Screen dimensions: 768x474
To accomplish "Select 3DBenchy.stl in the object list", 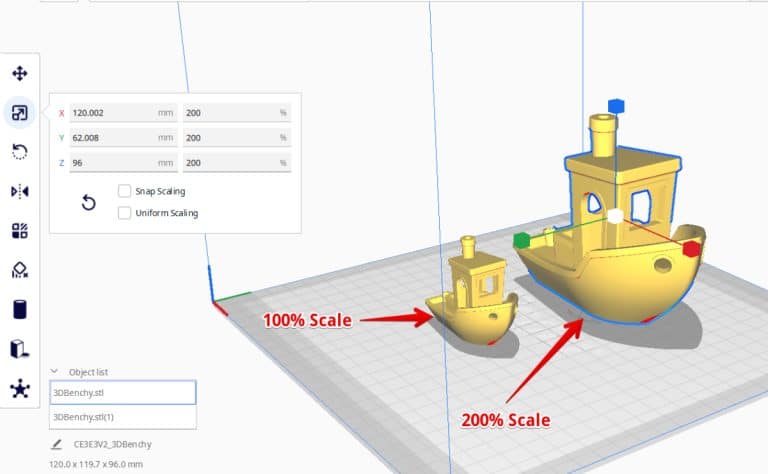I will point(122,393).
